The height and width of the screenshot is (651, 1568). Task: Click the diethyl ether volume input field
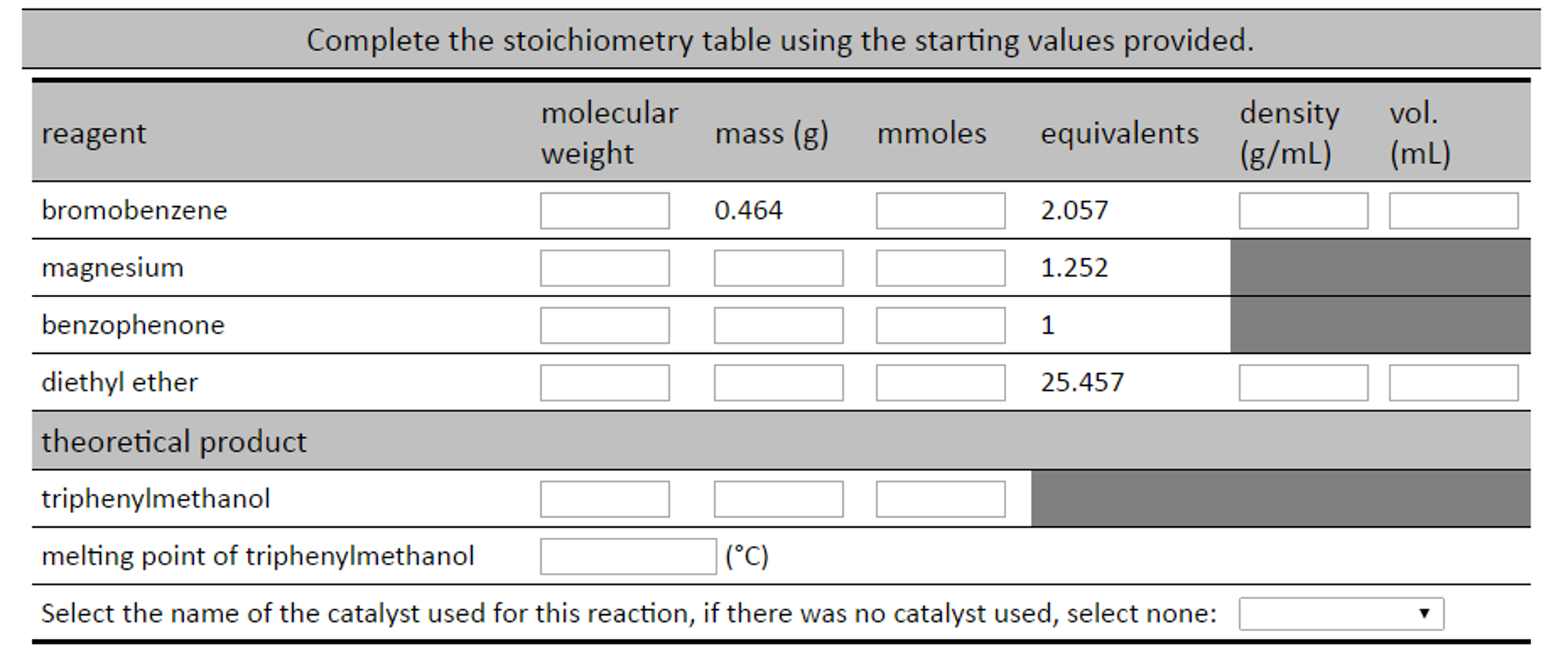point(1454,382)
